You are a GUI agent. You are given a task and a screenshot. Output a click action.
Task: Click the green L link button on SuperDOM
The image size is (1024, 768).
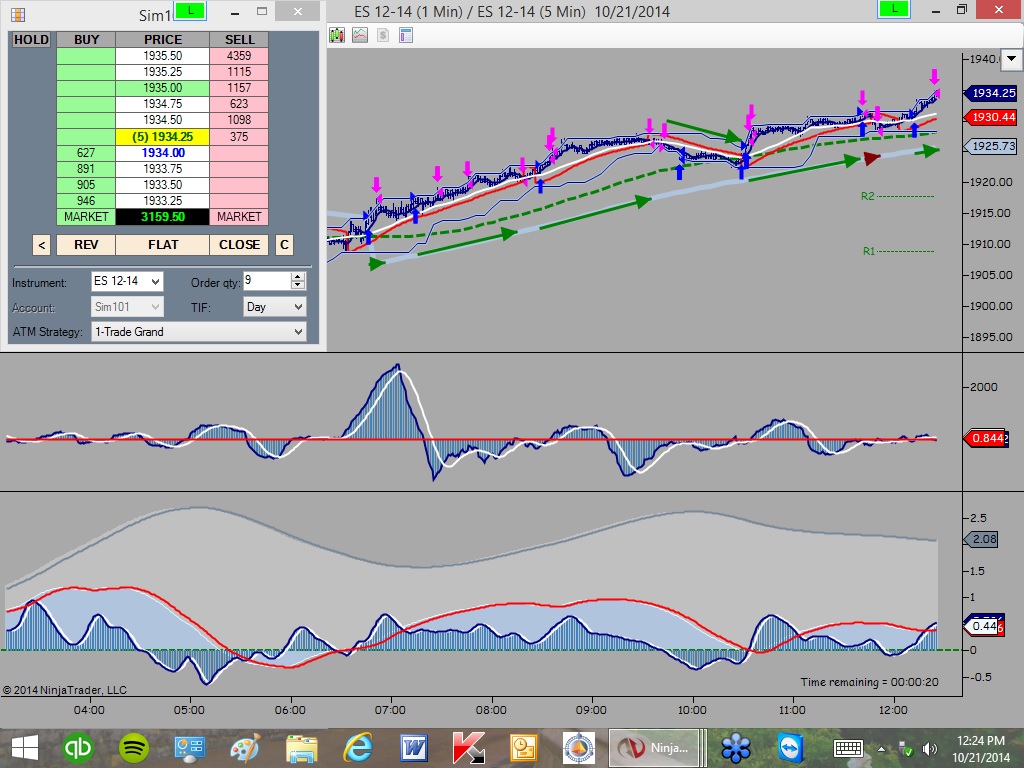[190, 10]
